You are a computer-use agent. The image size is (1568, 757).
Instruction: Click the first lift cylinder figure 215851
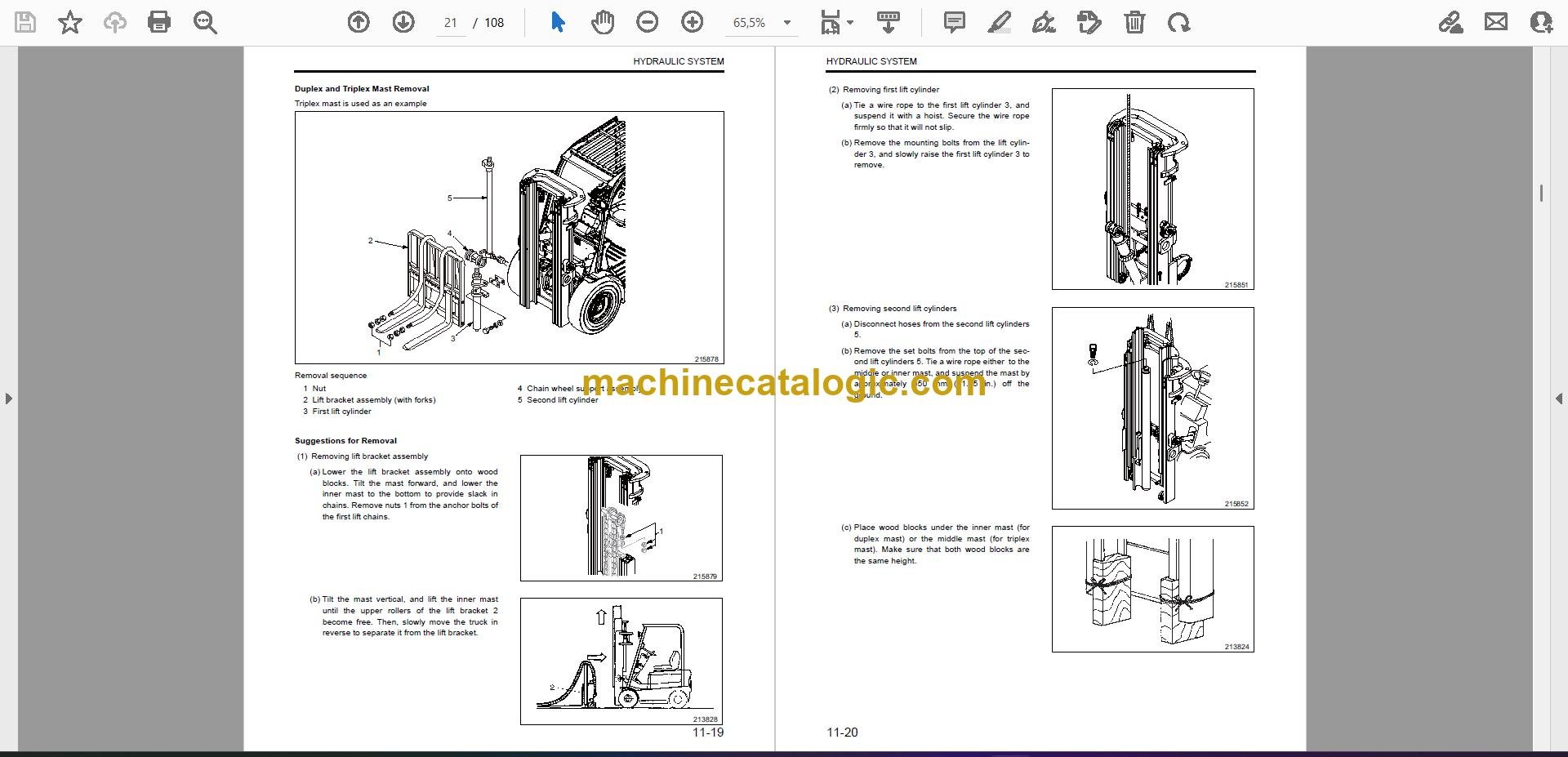click(x=1152, y=189)
